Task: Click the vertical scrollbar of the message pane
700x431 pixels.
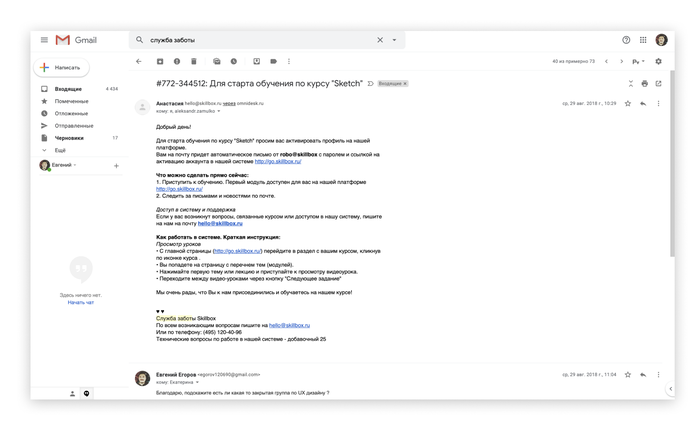Action: pos(672,163)
